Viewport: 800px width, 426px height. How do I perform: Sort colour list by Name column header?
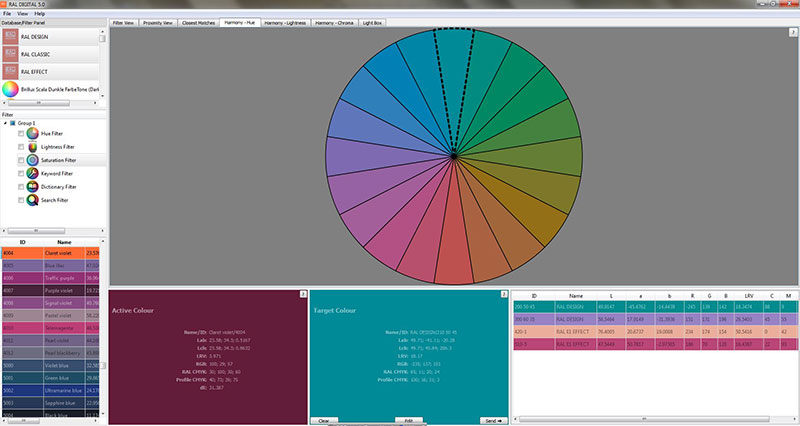(x=64, y=242)
